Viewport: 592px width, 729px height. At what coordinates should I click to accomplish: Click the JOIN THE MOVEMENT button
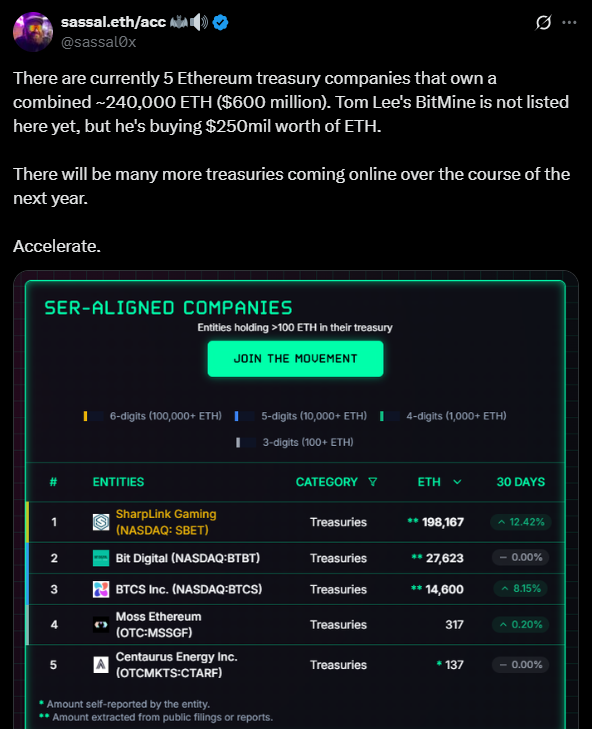pyautogui.click(x=295, y=358)
